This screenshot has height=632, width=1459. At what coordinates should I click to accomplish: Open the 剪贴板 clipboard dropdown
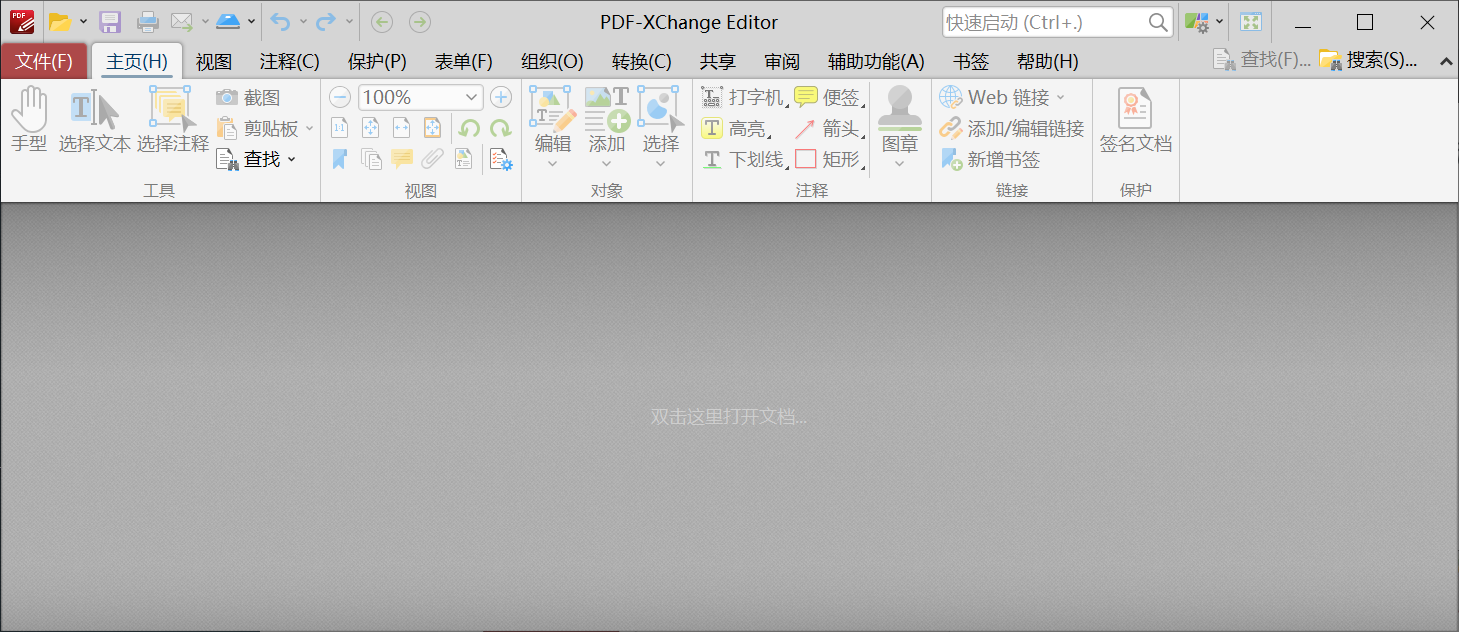pyautogui.click(x=309, y=128)
